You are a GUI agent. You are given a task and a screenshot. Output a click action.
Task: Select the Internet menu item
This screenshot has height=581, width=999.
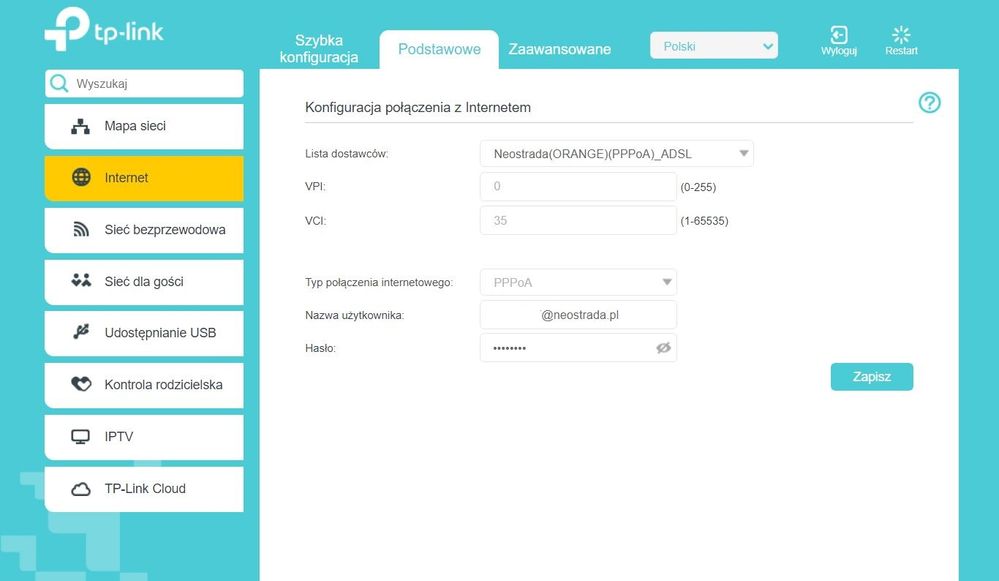[144, 178]
